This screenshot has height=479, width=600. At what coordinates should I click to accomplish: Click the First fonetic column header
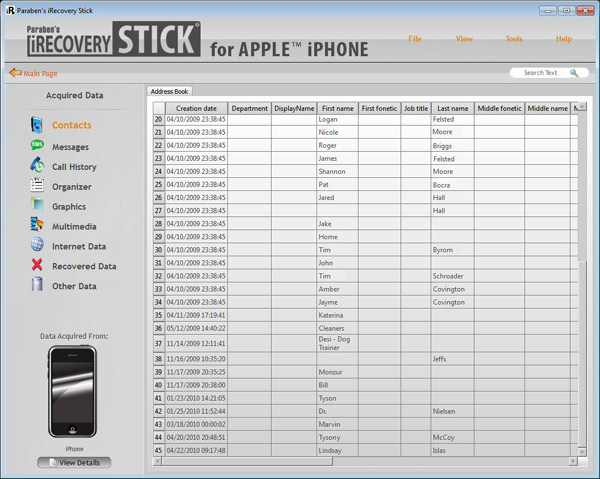click(379, 108)
